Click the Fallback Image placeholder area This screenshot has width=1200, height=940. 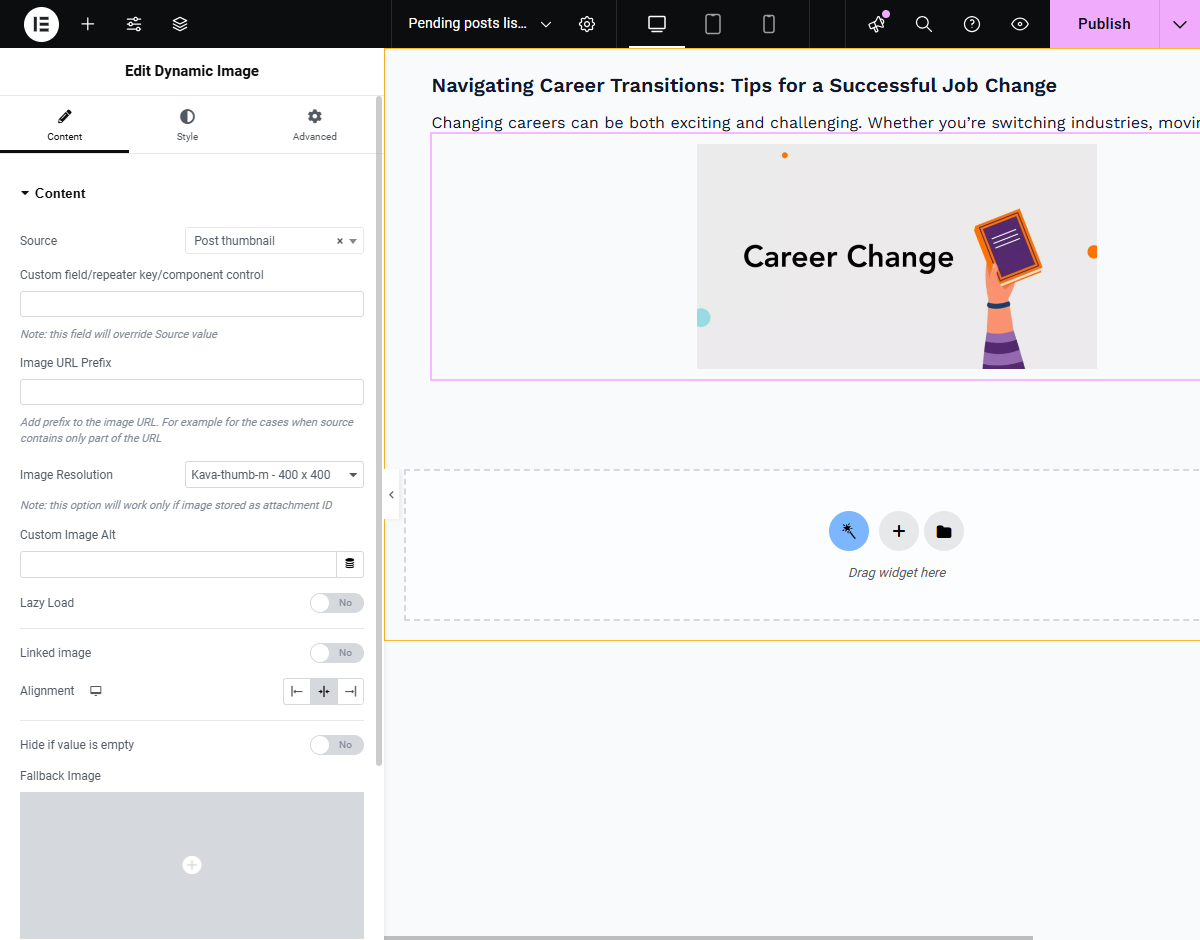(x=192, y=866)
